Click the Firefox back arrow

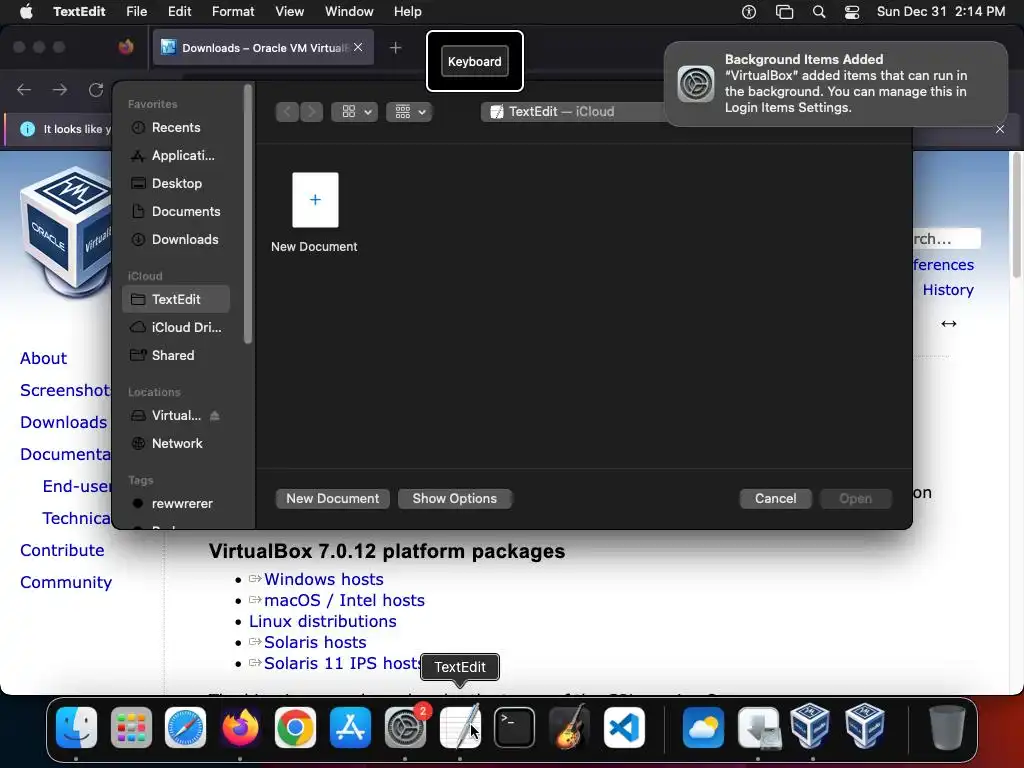[24, 89]
